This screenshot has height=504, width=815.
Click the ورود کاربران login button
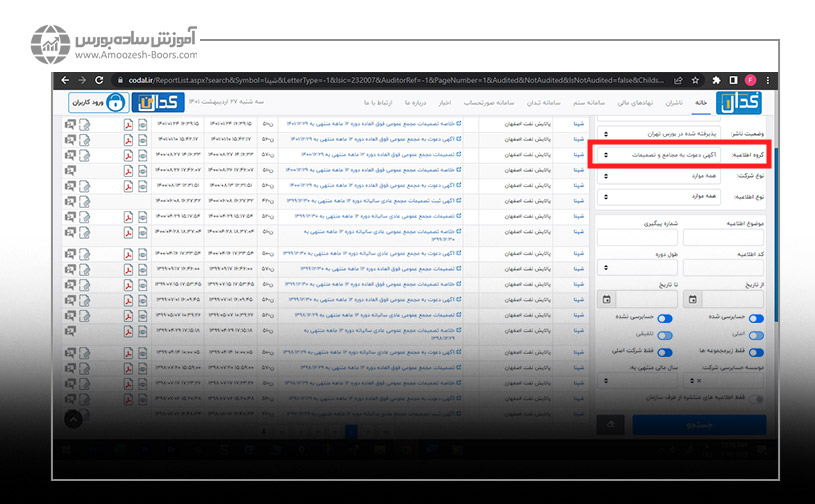coord(98,102)
